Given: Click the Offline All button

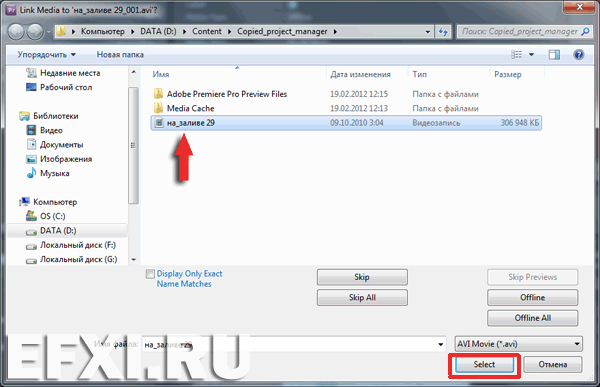Looking at the screenshot, I should click(x=532, y=318).
